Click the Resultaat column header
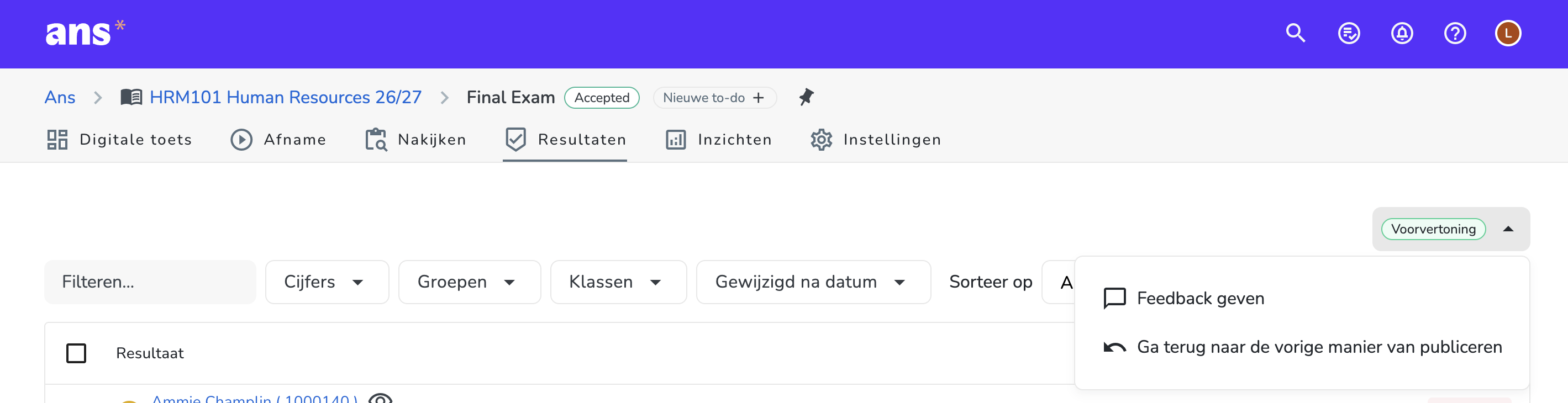The height and width of the screenshot is (403, 1568). [150, 353]
